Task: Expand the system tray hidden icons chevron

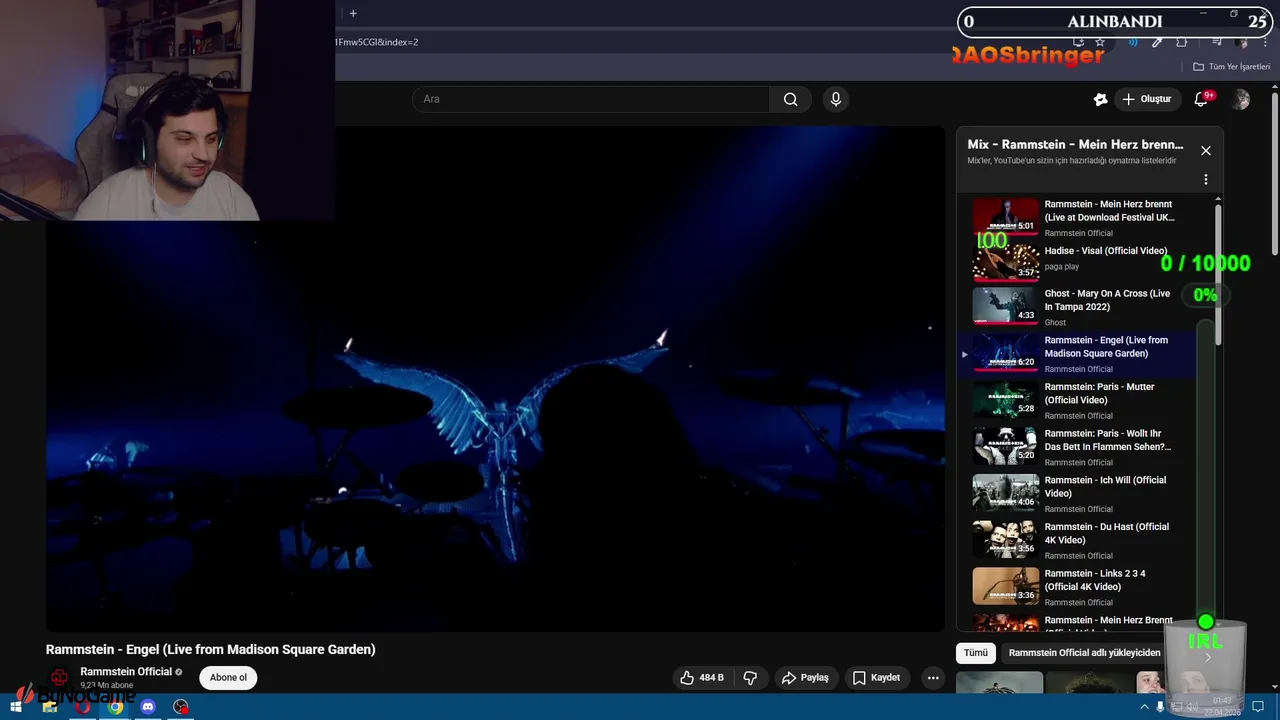Action: pos(1145,707)
